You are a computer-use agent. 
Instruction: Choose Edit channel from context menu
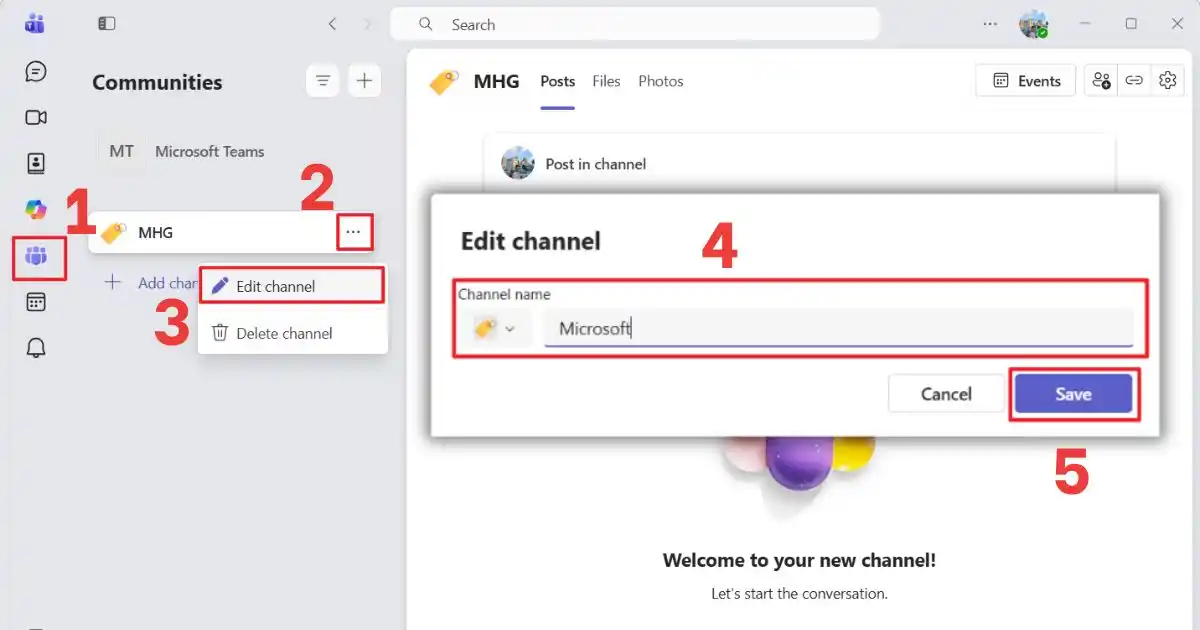(292, 286)
